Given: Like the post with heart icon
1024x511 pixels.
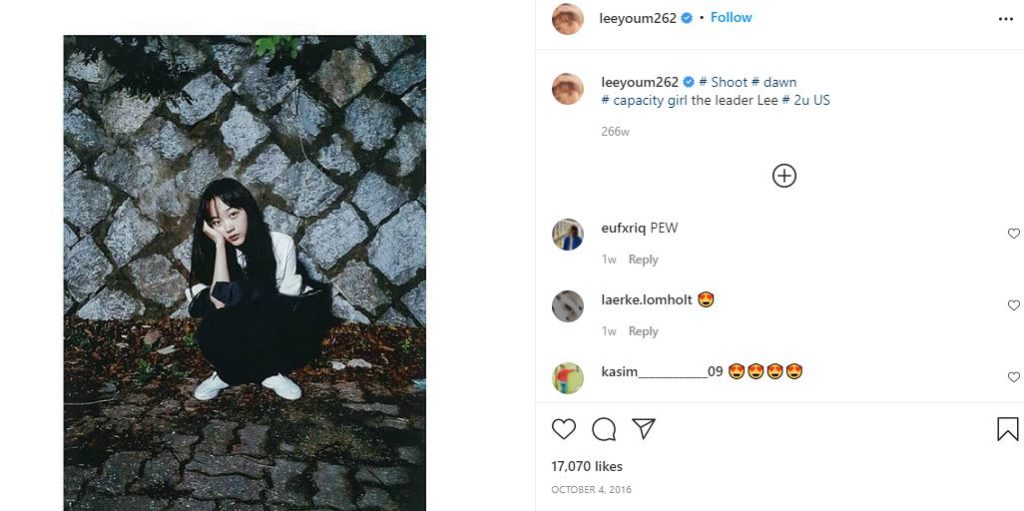Looking at the screenshot, I should pos(564,429).
